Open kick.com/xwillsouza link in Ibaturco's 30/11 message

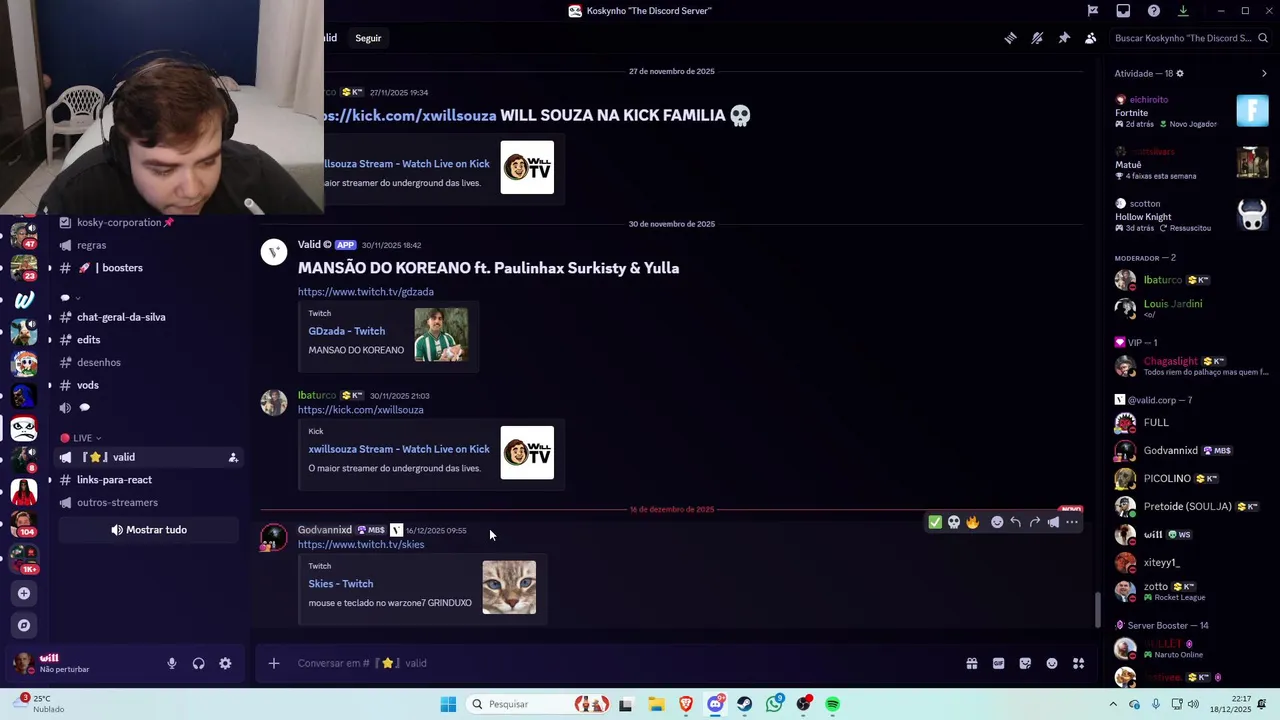pyautogui.click(x=360, y=410)
